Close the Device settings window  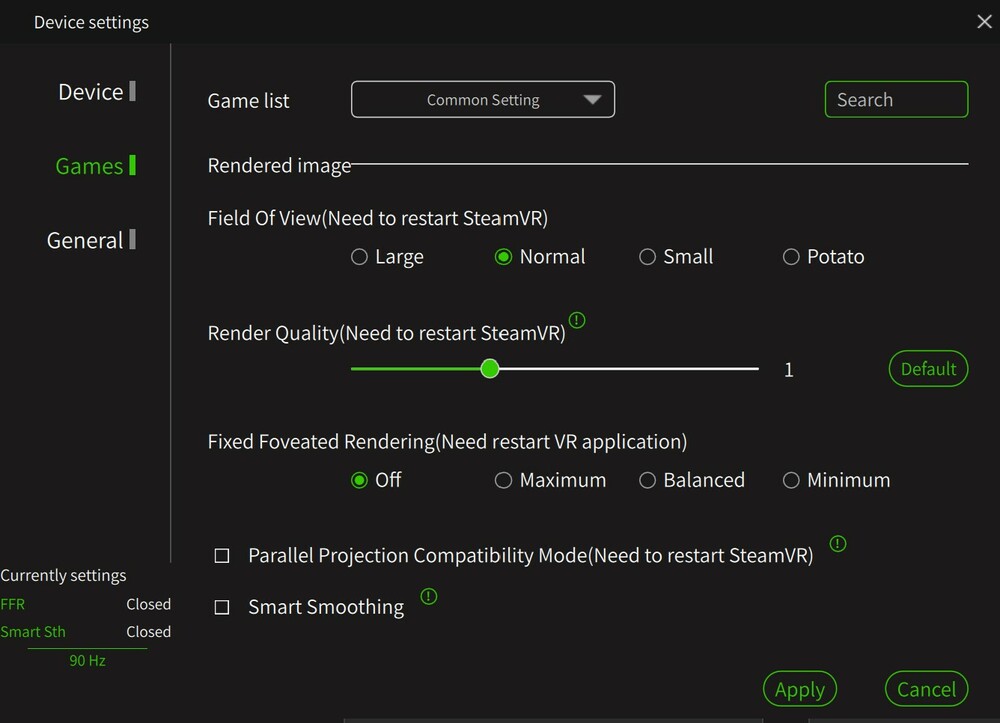pyautogui.click(x=984, y=22)
